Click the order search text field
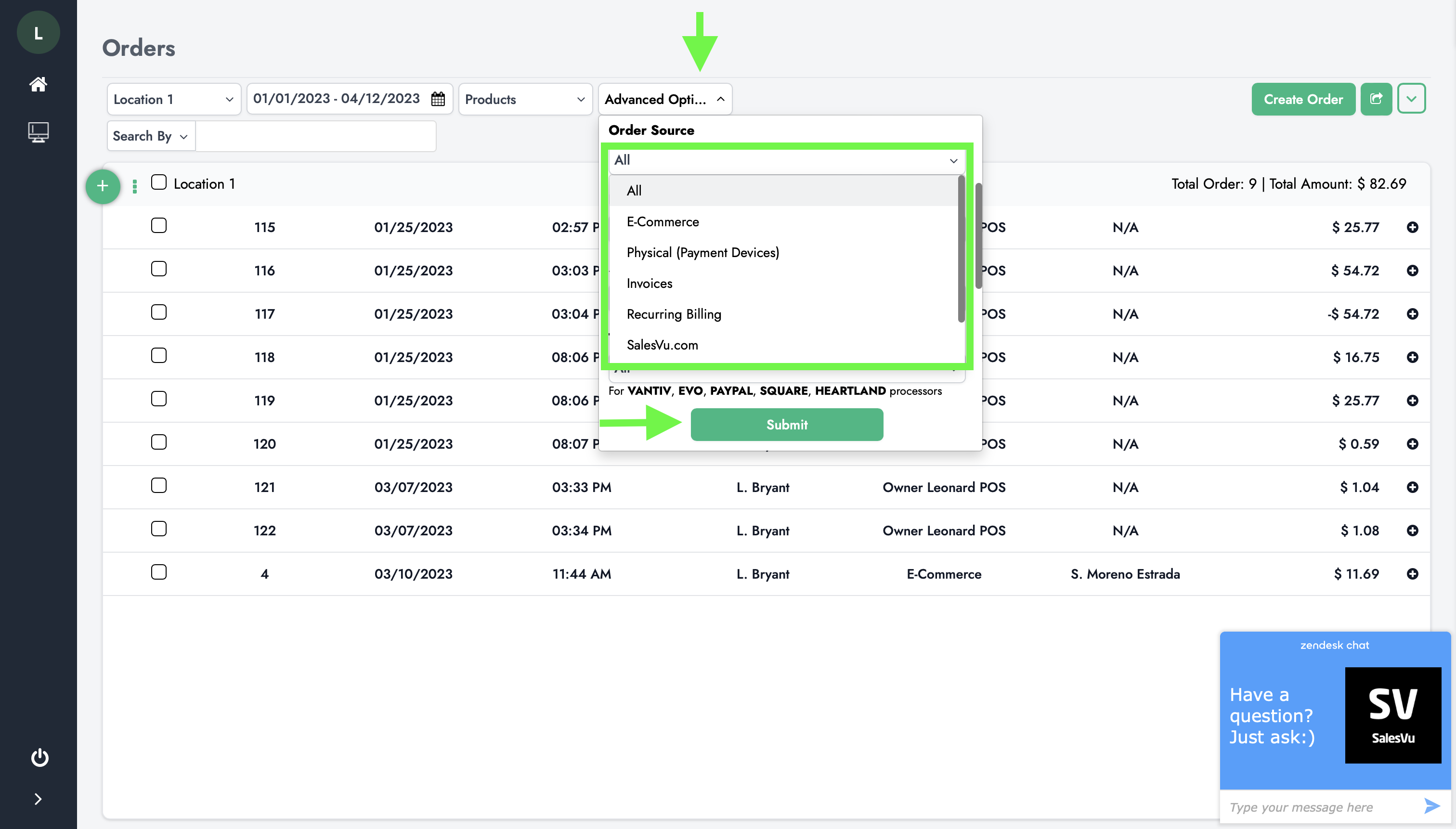 click(x=316, y=136)
